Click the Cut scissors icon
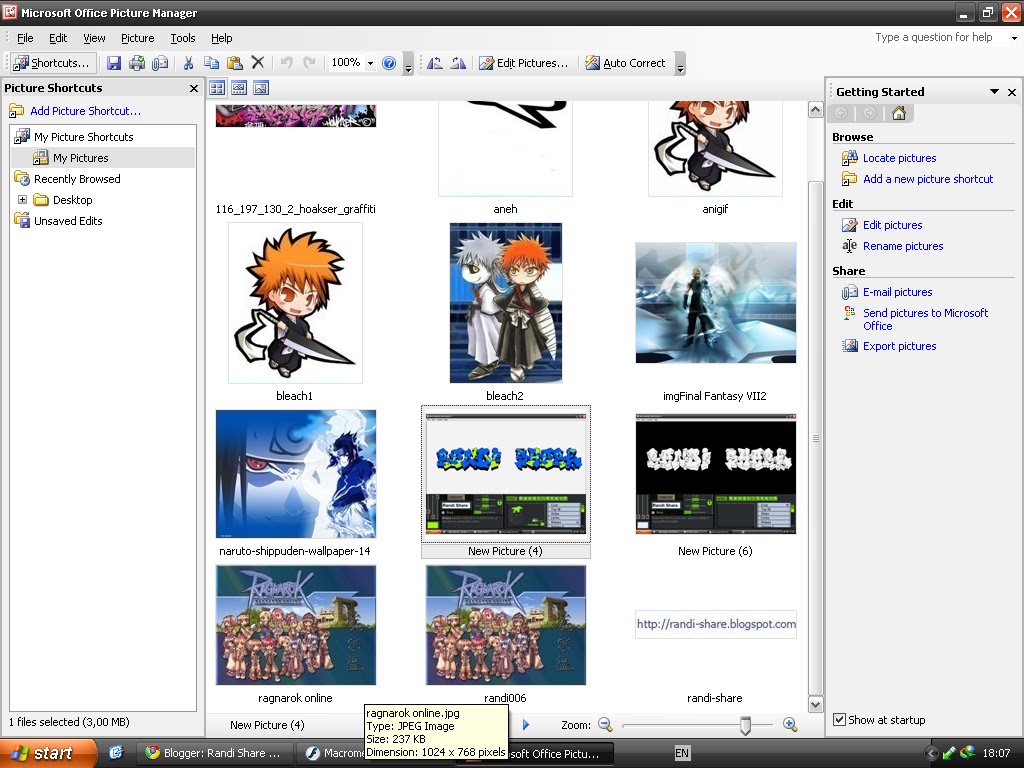This screenshot has height=768, width=1024. tap(188, 63)
